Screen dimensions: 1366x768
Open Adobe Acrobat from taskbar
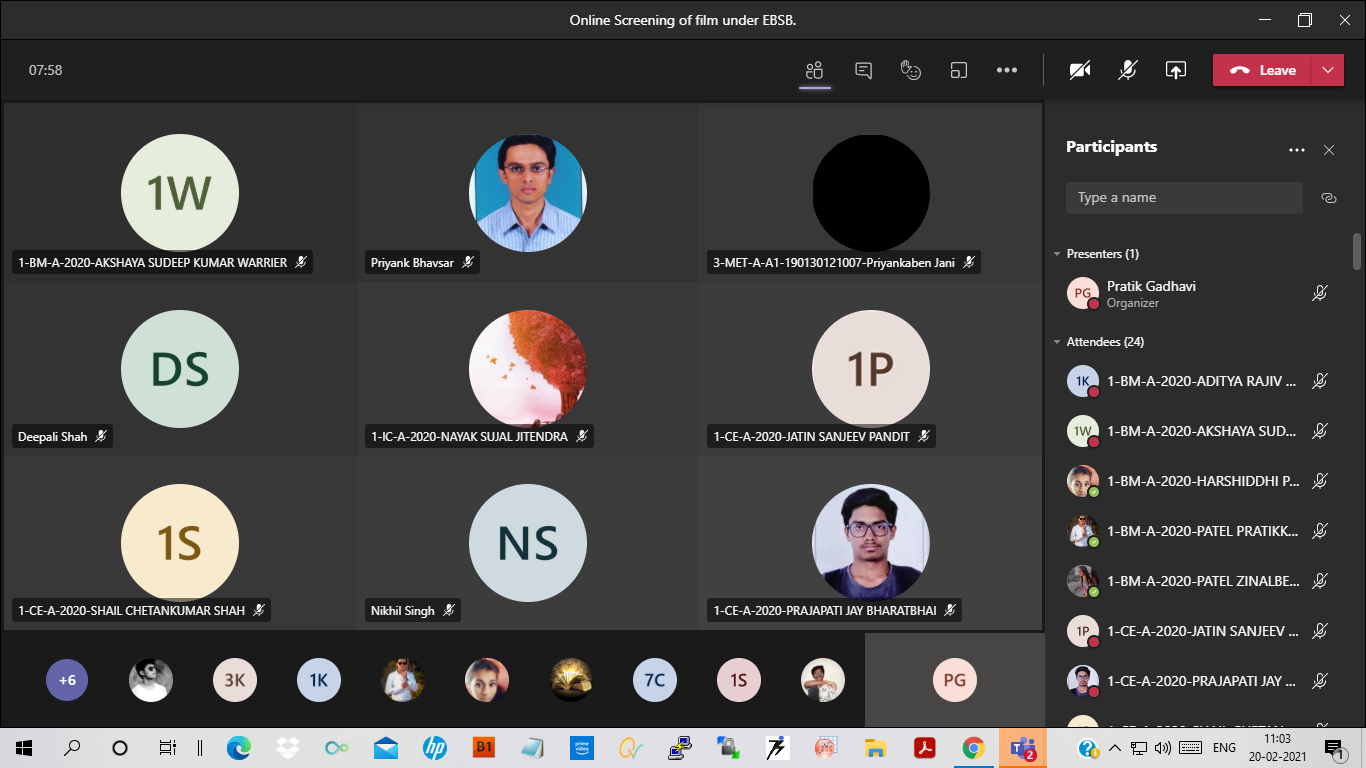[924, 747]
